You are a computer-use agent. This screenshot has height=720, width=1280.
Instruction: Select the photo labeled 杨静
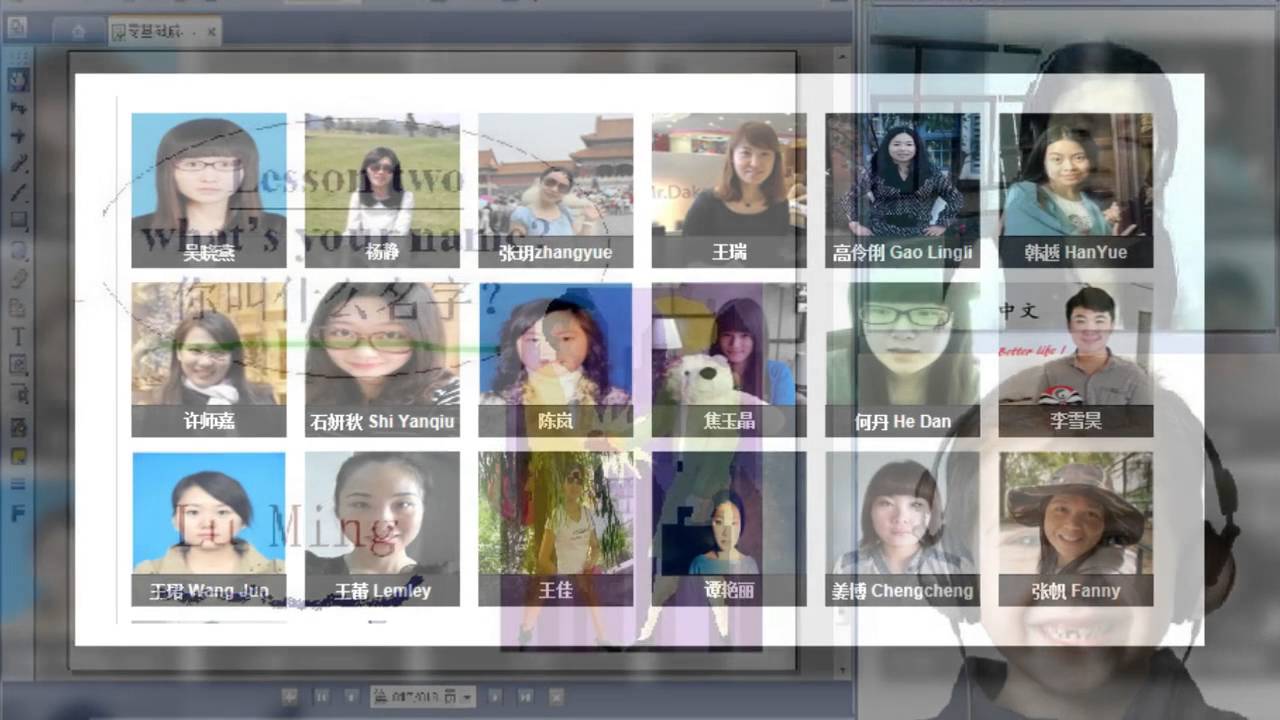382,190
